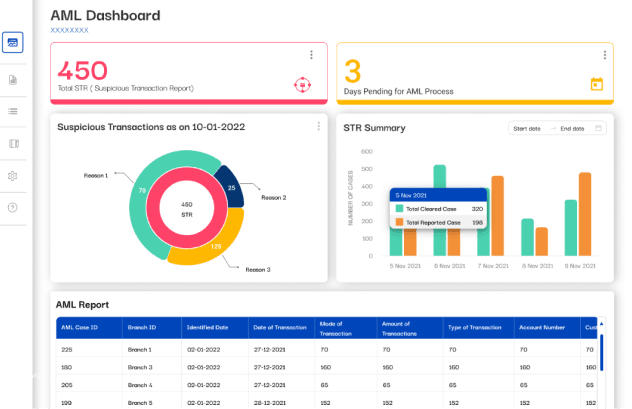
Task: Click the 5 Nov 2021 axis label
Action: click(405, 266)
